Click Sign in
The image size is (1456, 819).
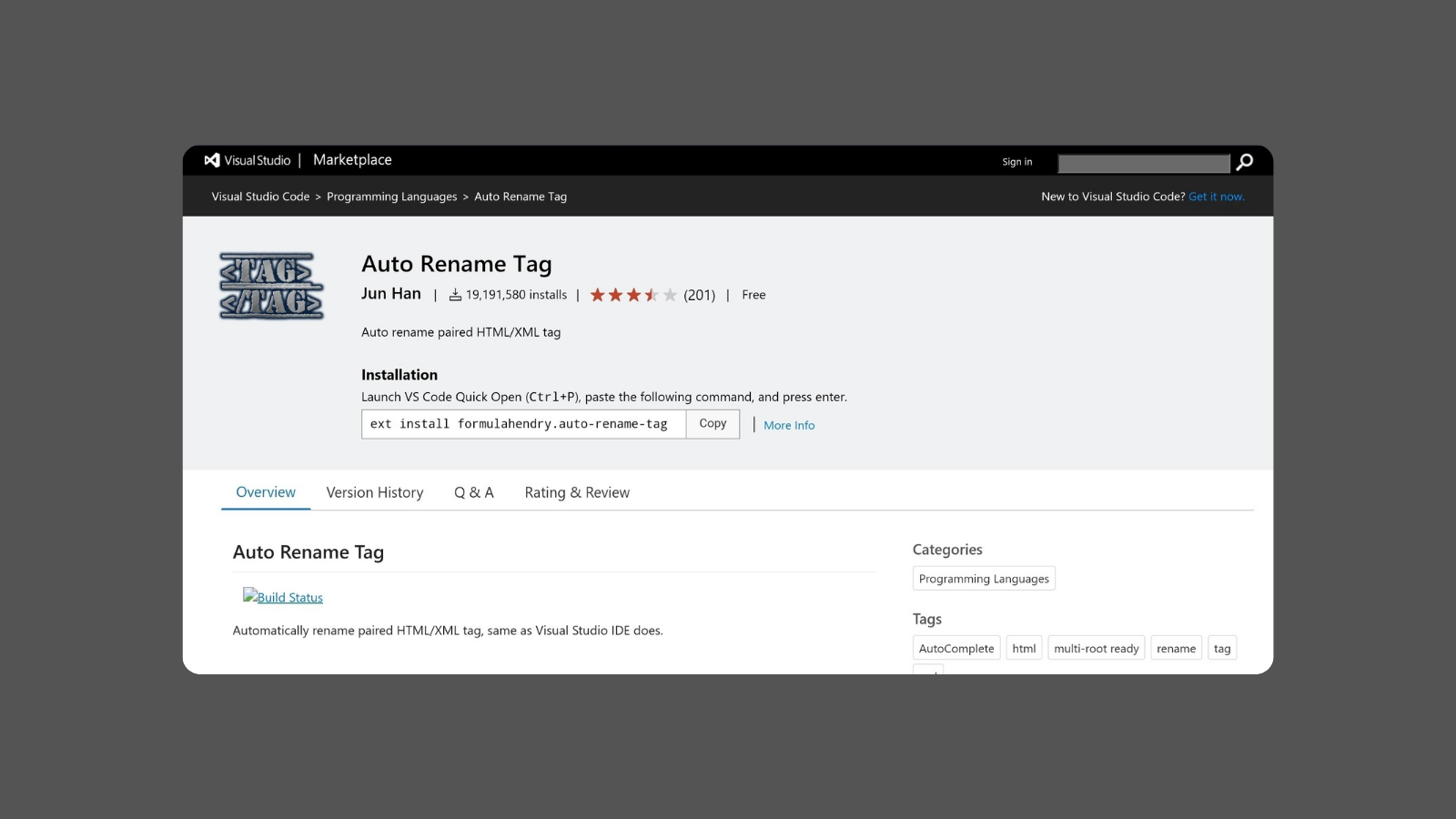1017,162
